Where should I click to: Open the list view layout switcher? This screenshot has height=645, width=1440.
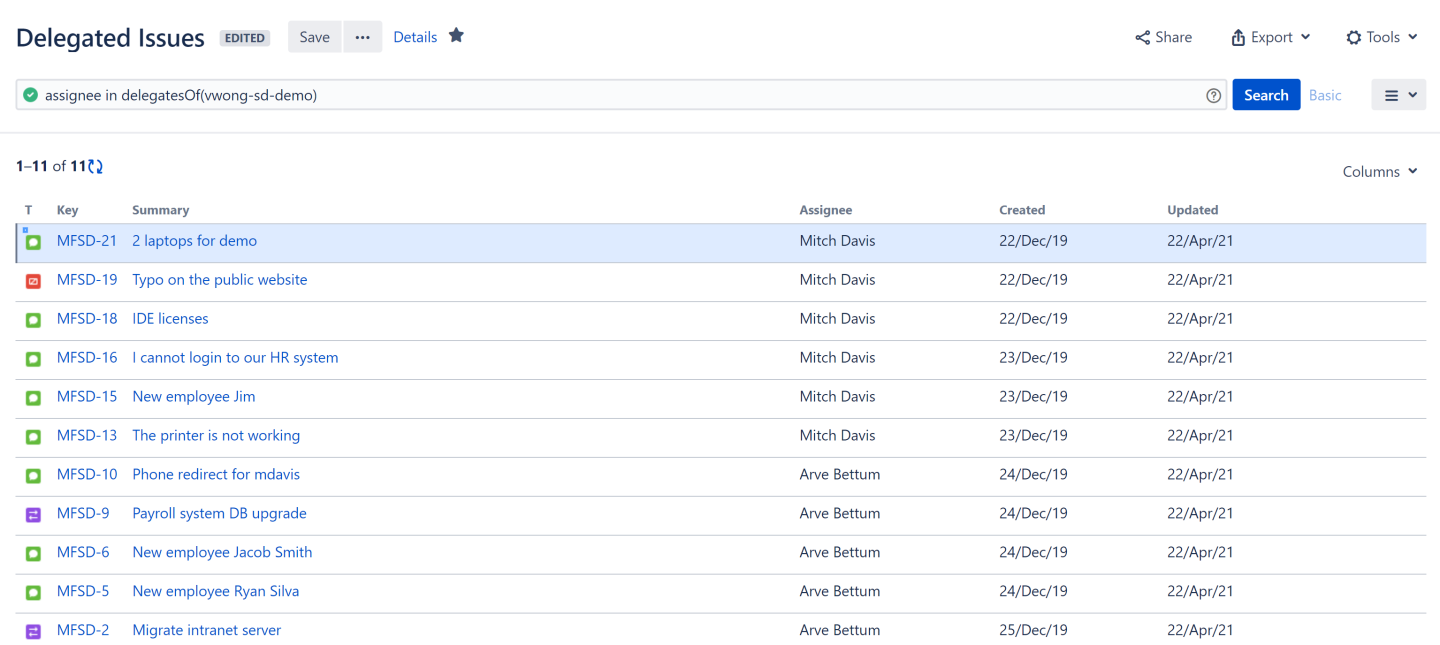1398,96
